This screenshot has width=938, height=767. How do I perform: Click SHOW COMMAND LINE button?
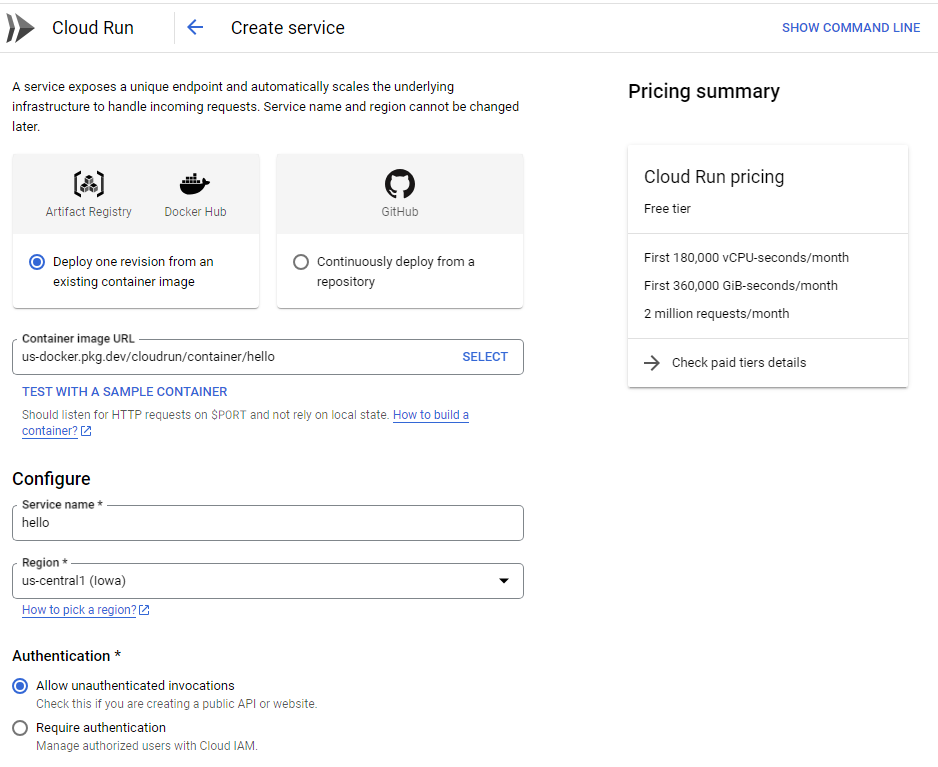pos(850,28)
